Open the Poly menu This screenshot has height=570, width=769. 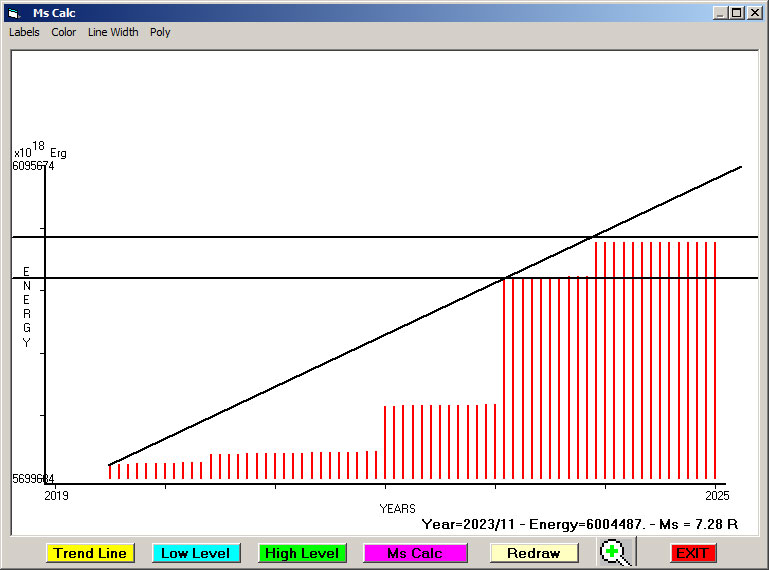tap(160, 32)
